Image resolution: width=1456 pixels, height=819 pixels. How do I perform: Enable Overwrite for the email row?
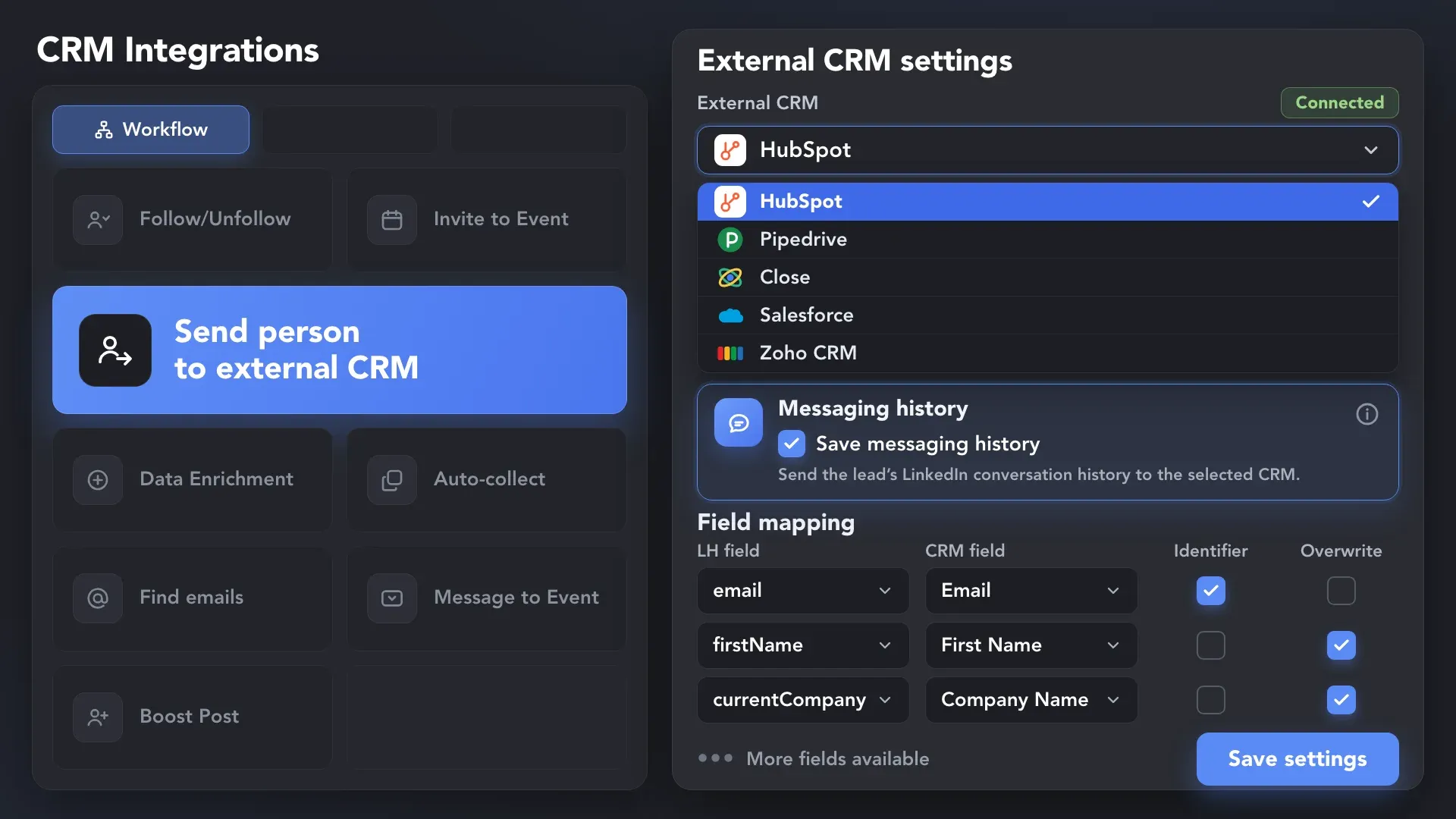click(x=1341, y=591)
